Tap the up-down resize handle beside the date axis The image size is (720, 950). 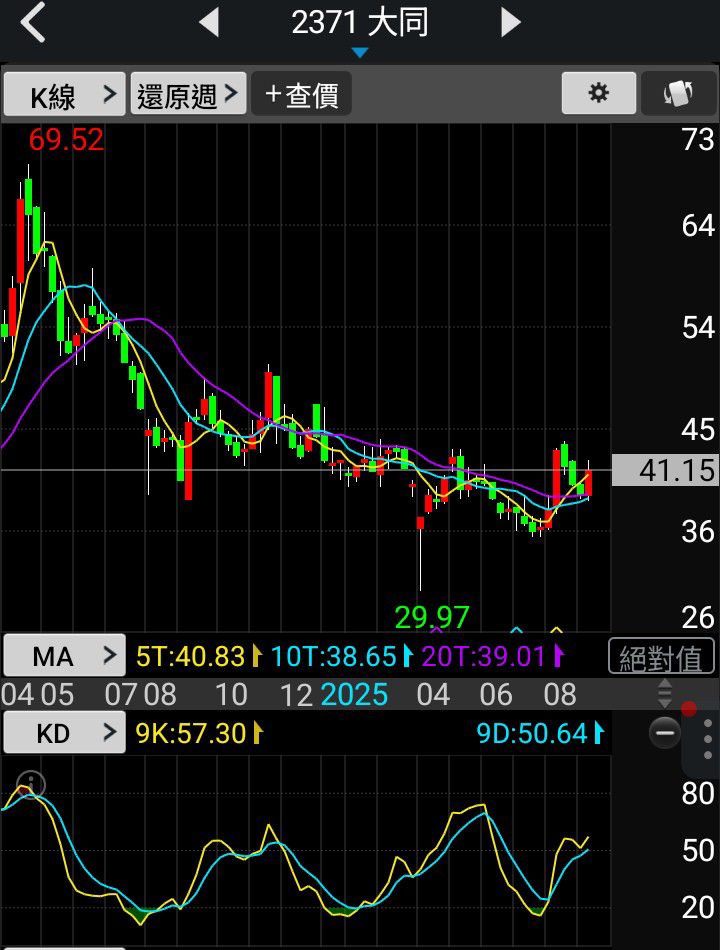pos(665,693)
